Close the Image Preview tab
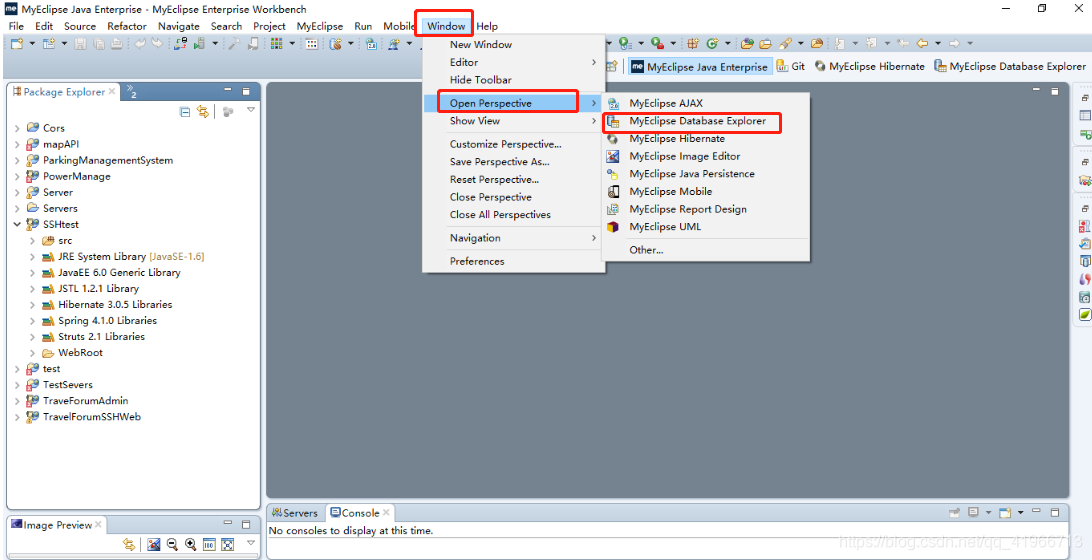Viewport: 1092px width, 560px height. pos(99,524)
